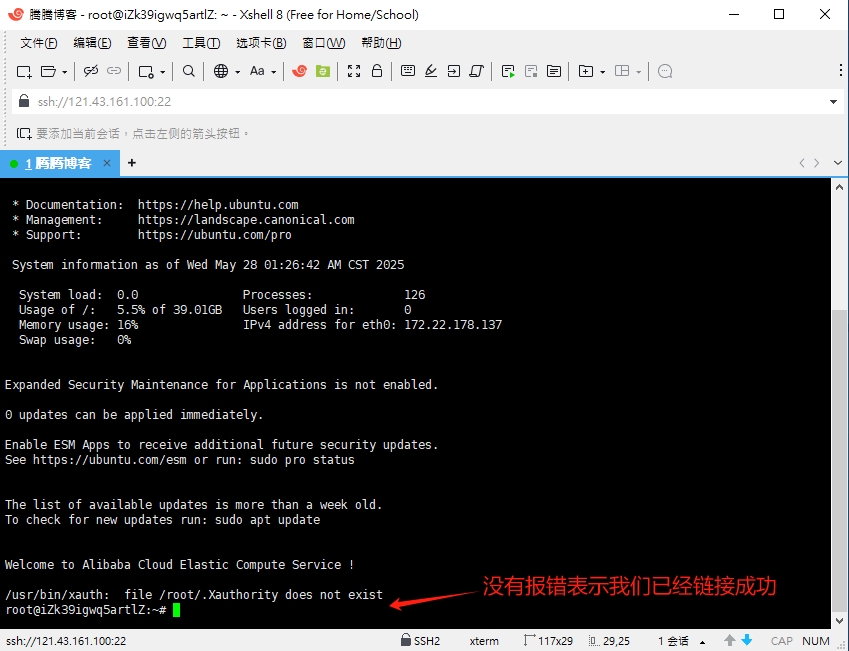This screenshot has width=849, height=651.
Task: Click the keyboard icon in toolbar
Action: pos(407,71)
